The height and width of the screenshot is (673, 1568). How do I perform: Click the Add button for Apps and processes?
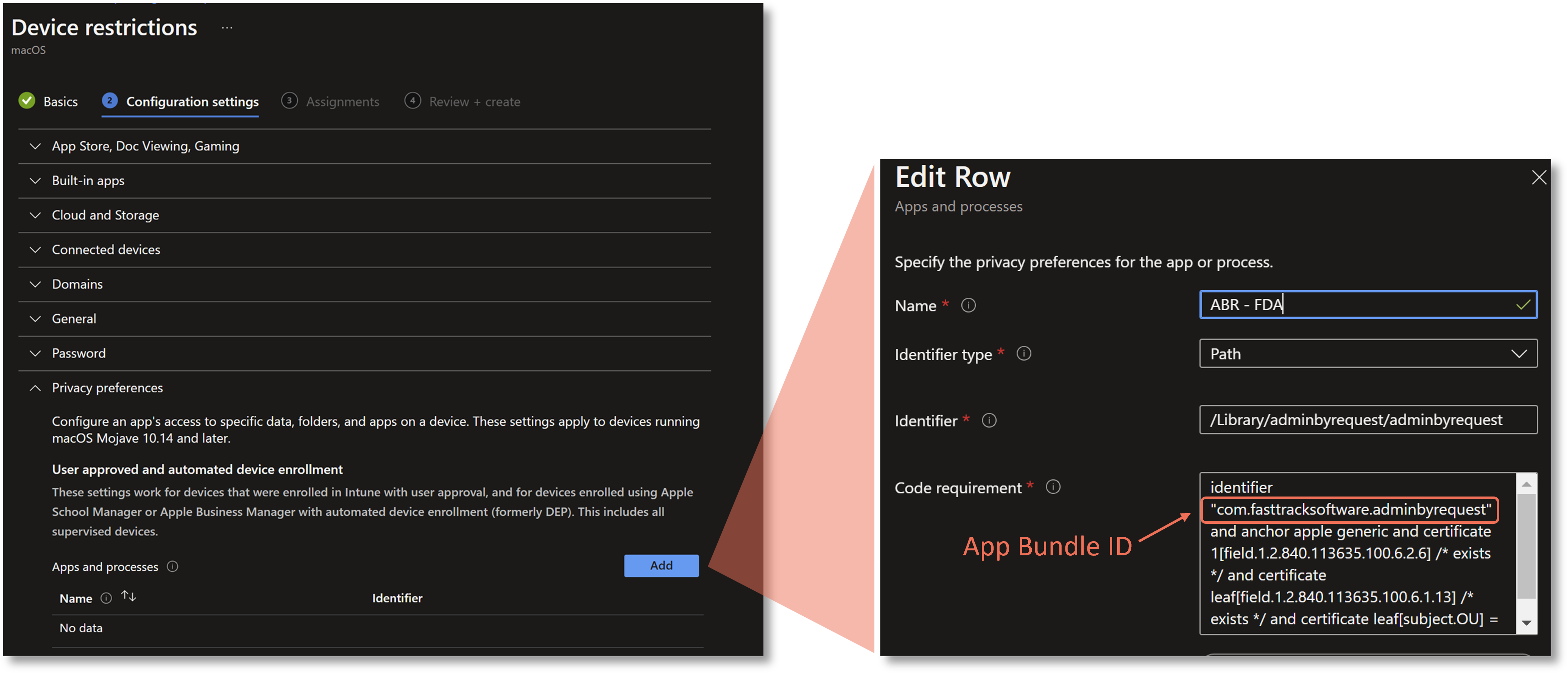[x=661, y=566]
